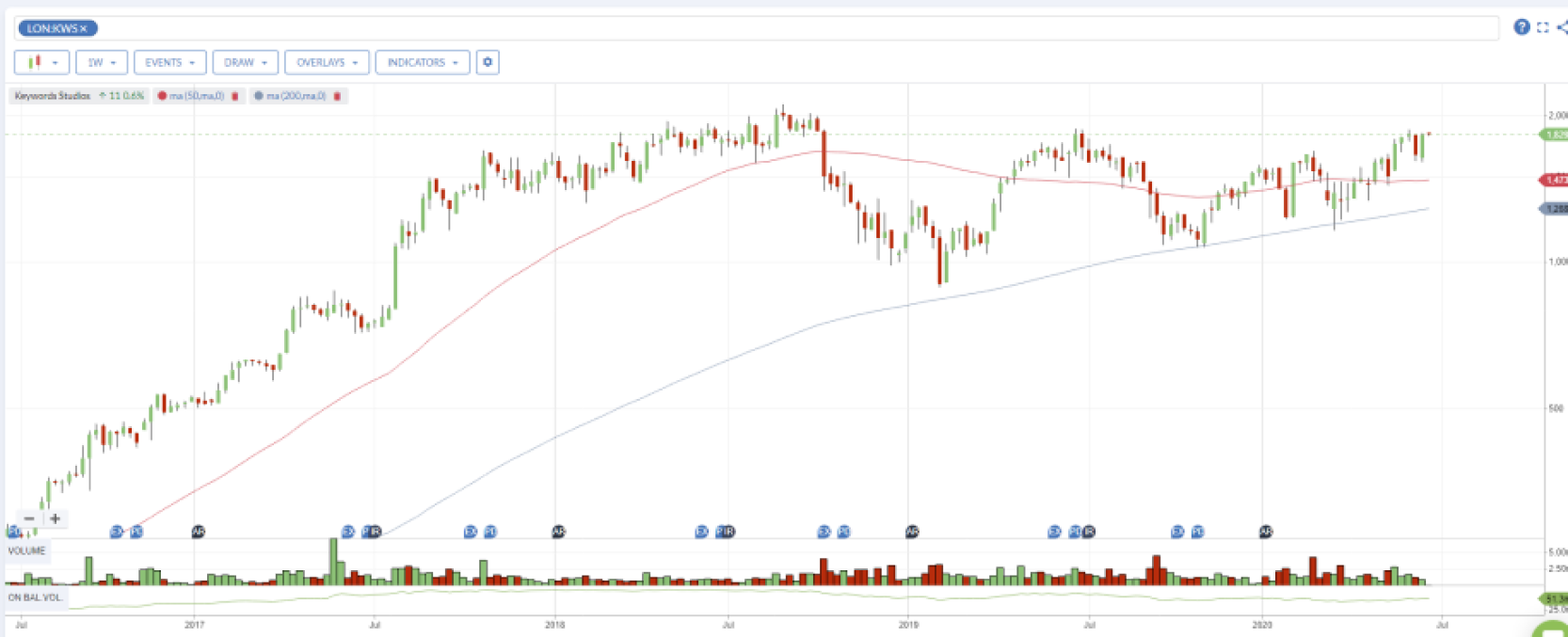1568x637 pixels.
Task: Click the IR event marker before Jul 2019
Action: pyautogui.click(x=1089, y=532)
